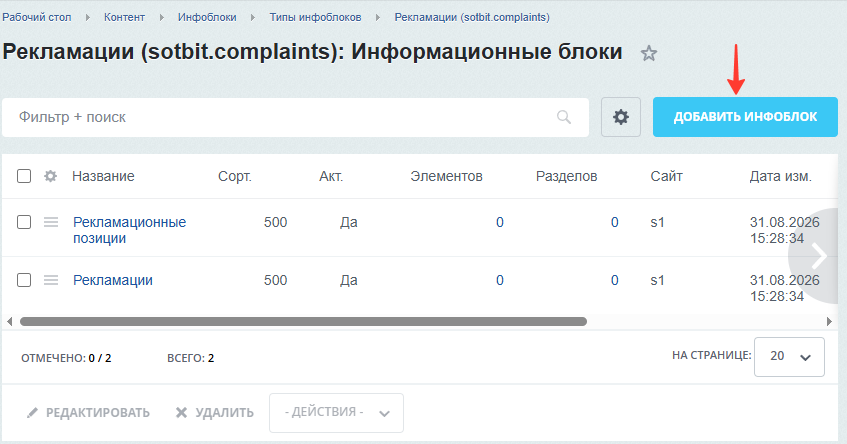Sort by Разделов column header
Screen dimensions: 847x444
567,176
